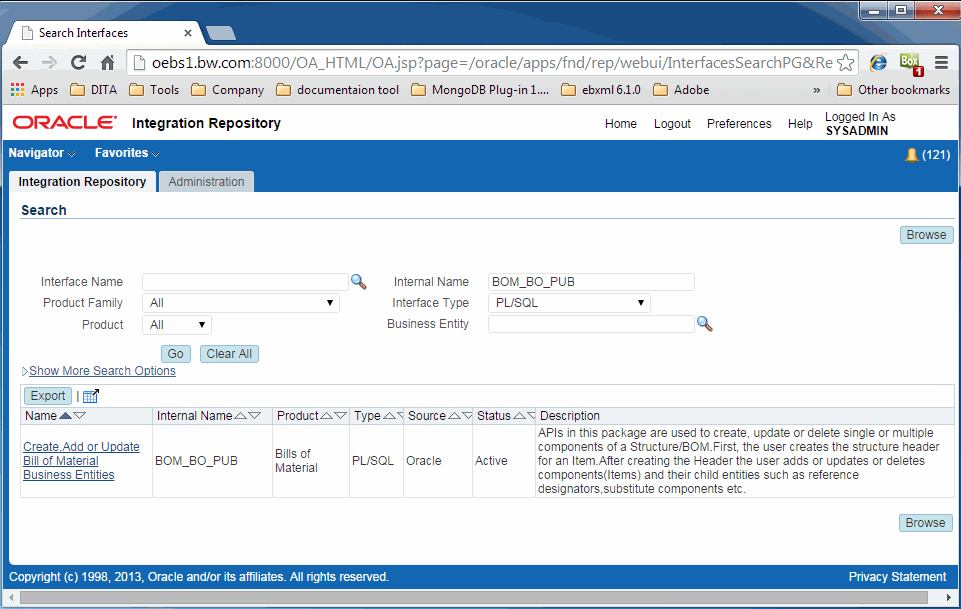961x609 pixels.
Task: Click the Logout link
Action: click(x=672, y=124)
